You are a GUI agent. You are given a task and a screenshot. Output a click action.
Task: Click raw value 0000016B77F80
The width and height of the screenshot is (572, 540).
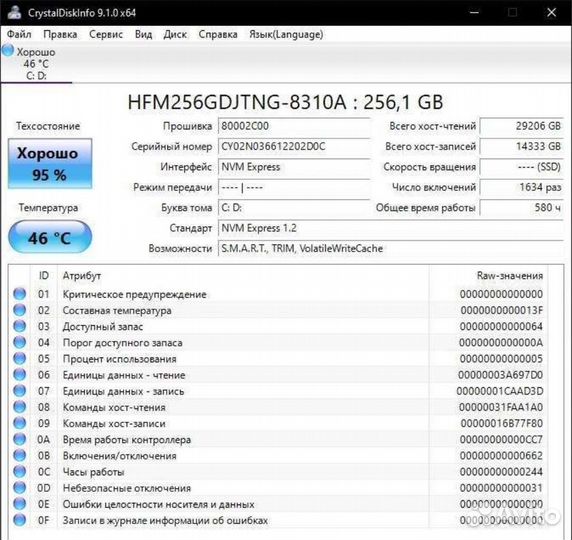coord(502,424)
